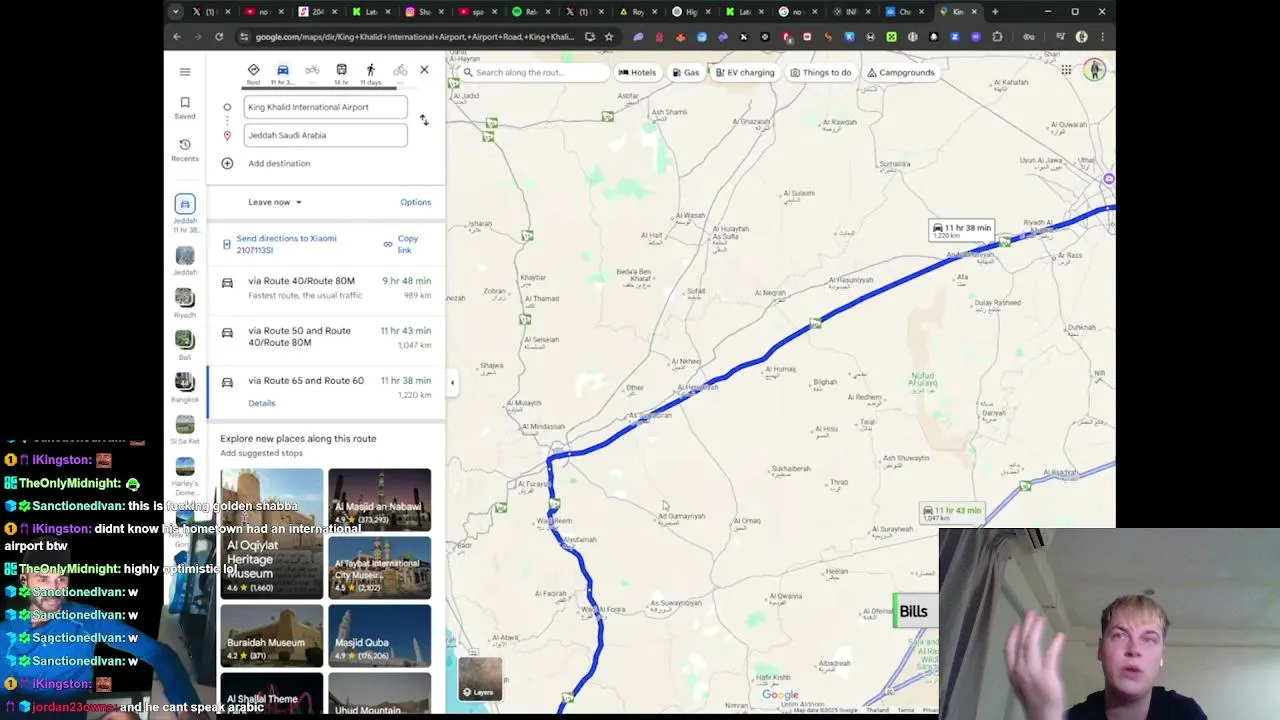The image size is (1280, 720).
Task: Open the Google account avatar on the map
Action: pyautogui.click(x=1095, y=70)
